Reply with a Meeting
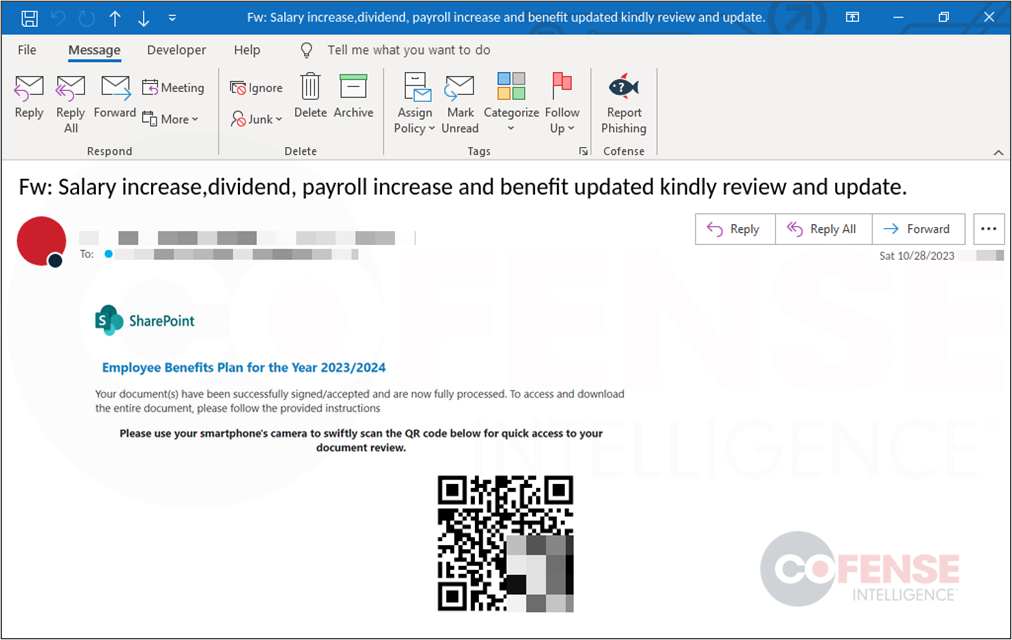Screen dimensions: 1012x640 173,87
